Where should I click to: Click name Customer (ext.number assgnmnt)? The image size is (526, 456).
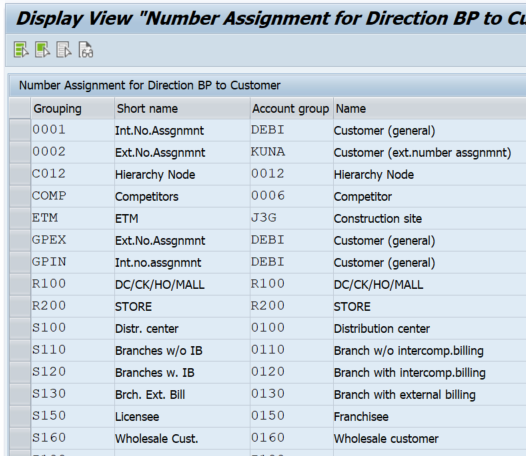tap(430, 152)
